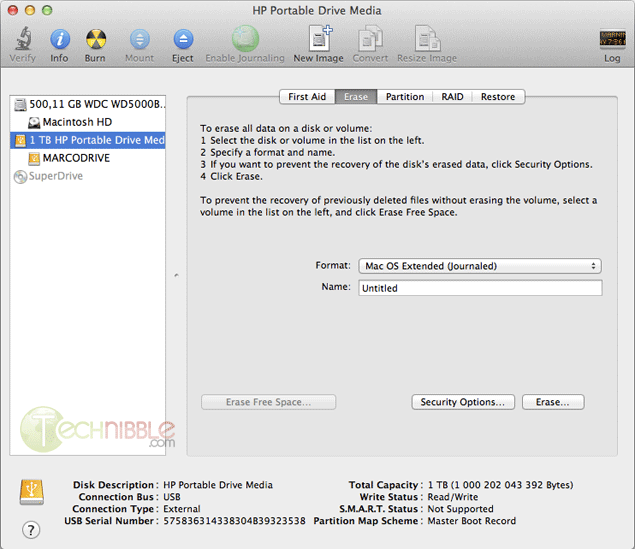
Task: Select 500,11 GB WDC disk in sidebar
Action: (88, 104)
